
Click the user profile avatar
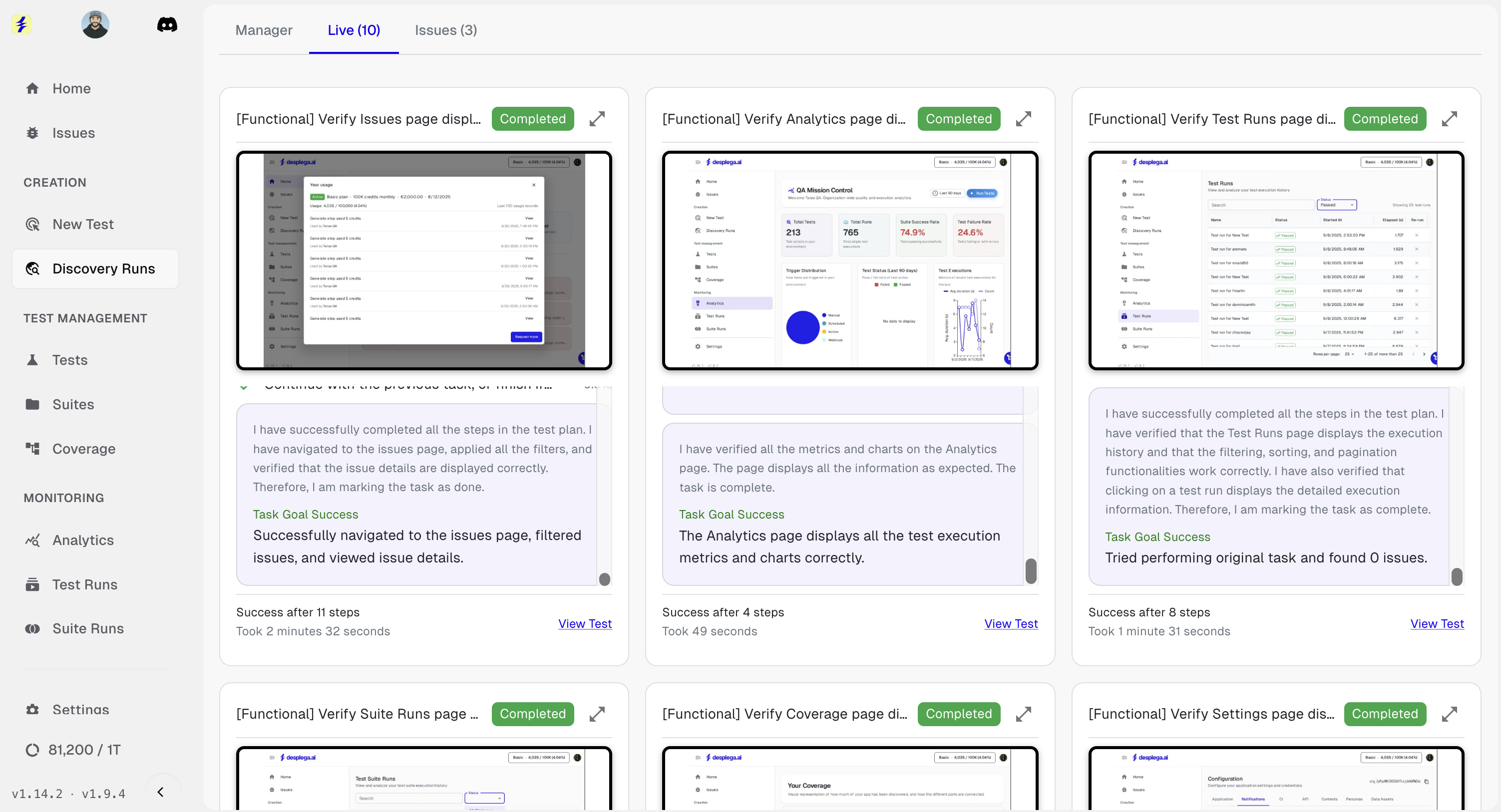click(95, 24)
